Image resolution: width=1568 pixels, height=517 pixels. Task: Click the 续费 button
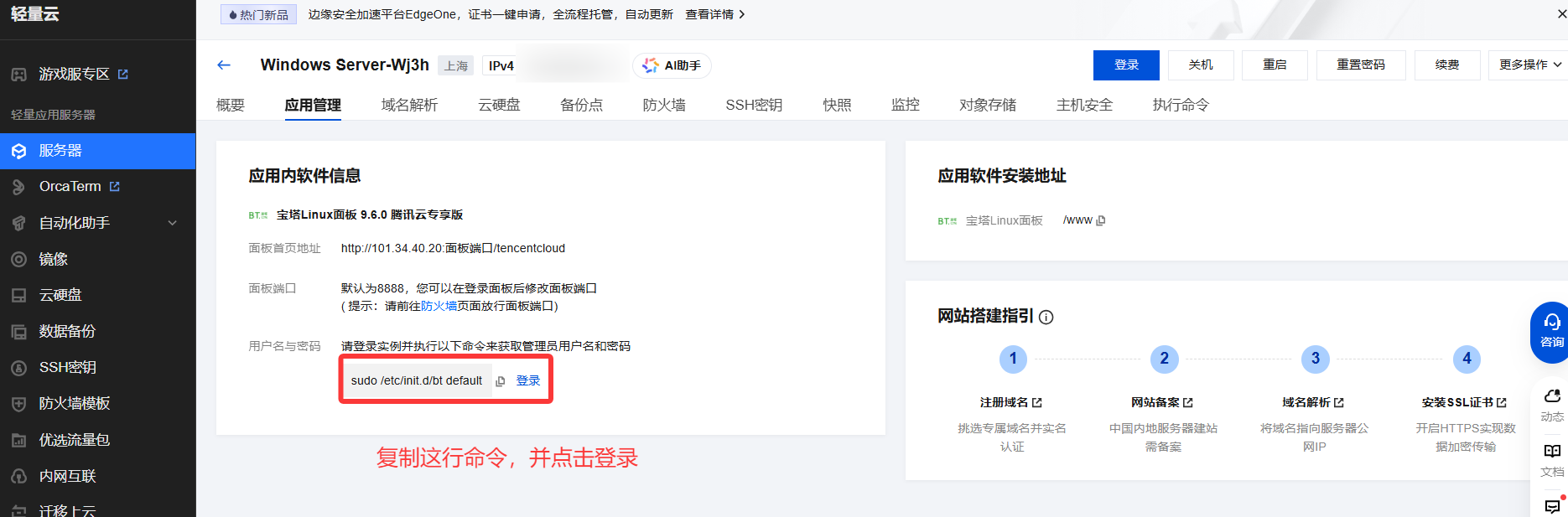pyautogui.click(x=1447, y=65)
